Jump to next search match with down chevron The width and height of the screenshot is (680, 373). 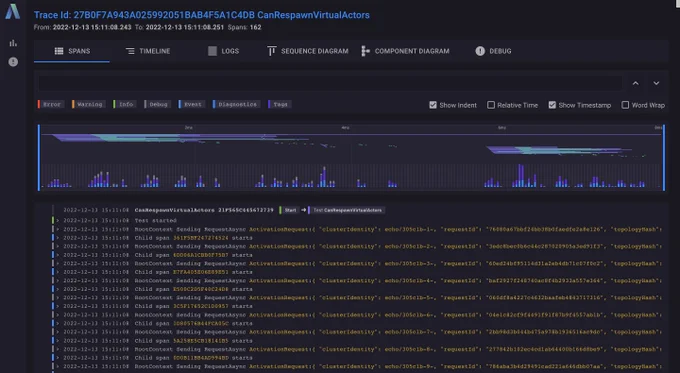click(x=656, y=83)
